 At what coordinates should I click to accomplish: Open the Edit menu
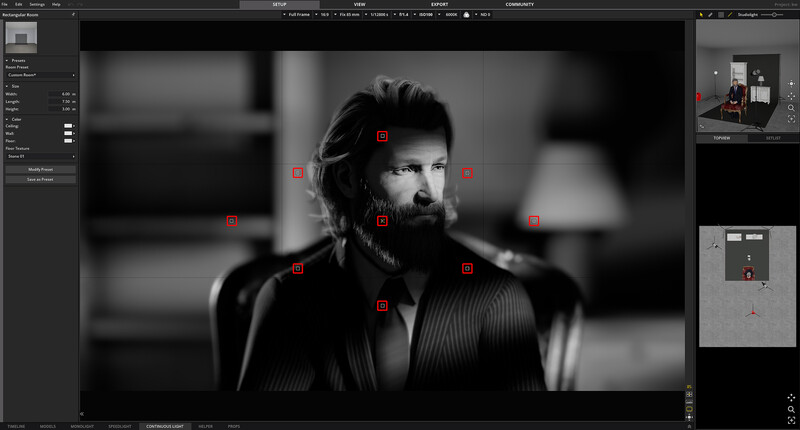pos(18,4)
